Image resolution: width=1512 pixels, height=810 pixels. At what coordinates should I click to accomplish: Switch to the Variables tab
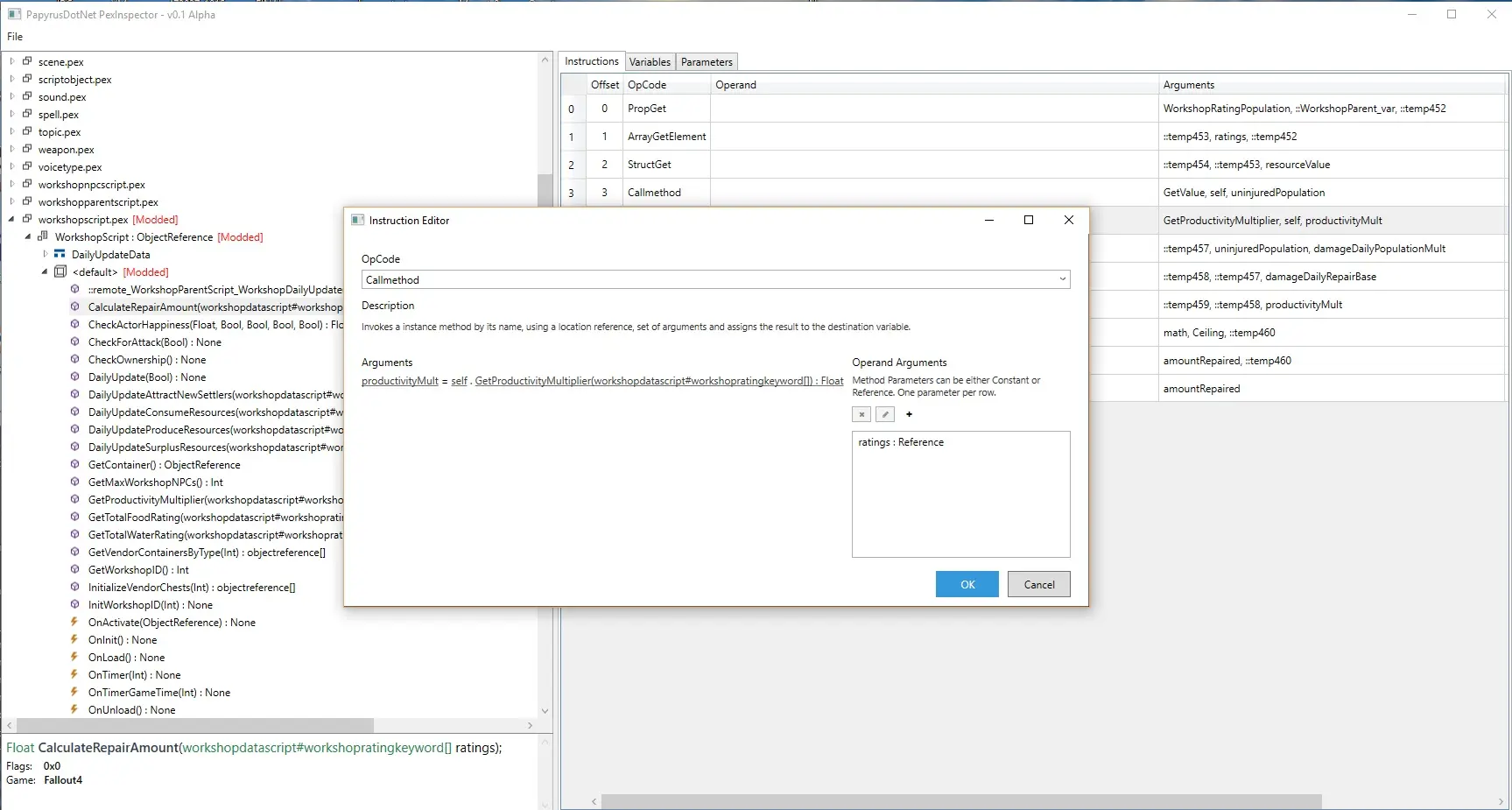650,61
